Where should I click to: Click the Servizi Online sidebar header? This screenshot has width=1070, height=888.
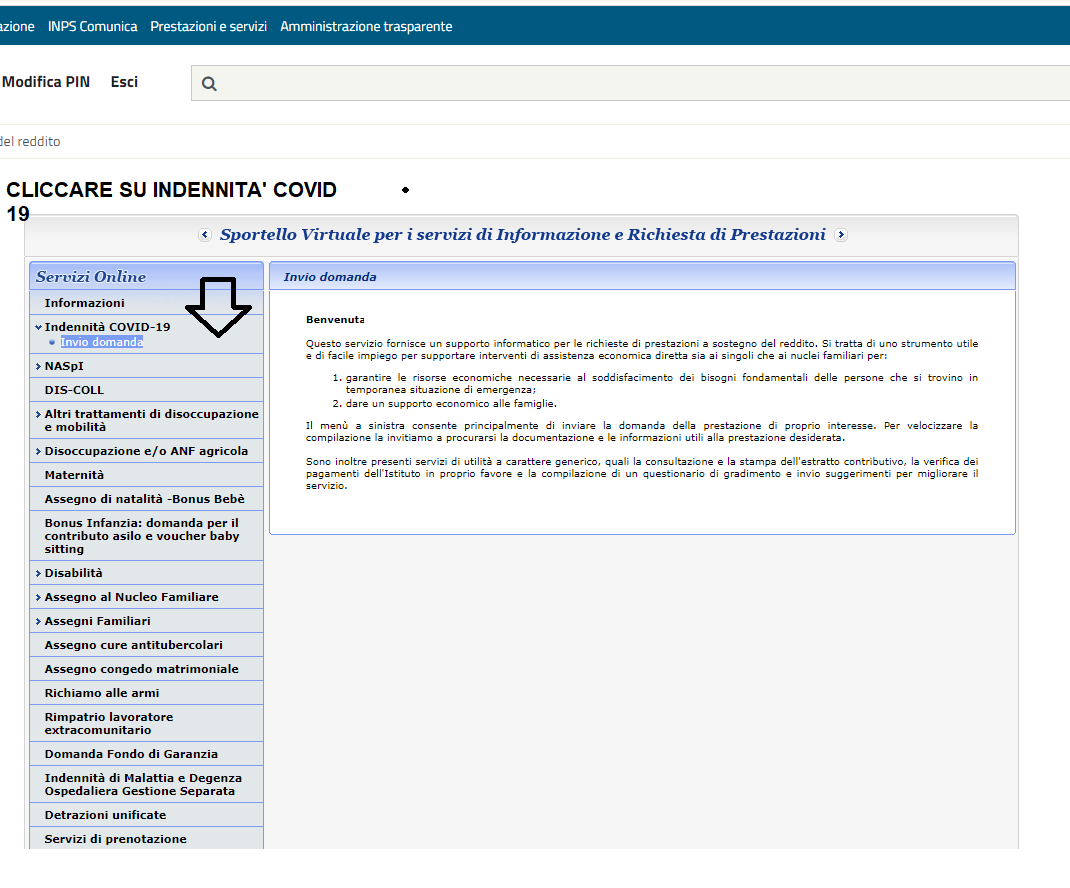click(91, 276)
